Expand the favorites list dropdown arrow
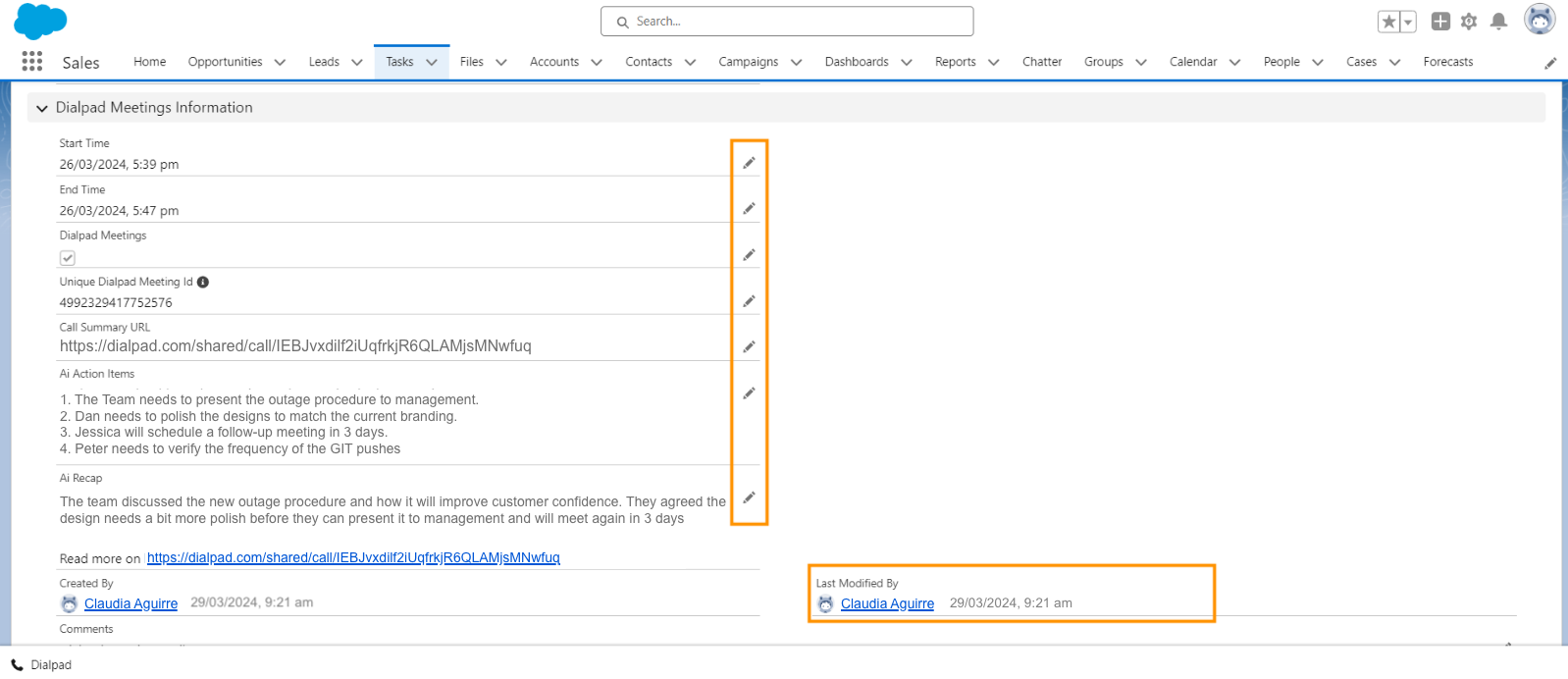Screen dimensions: 1568x679 tap(1408, 22)
